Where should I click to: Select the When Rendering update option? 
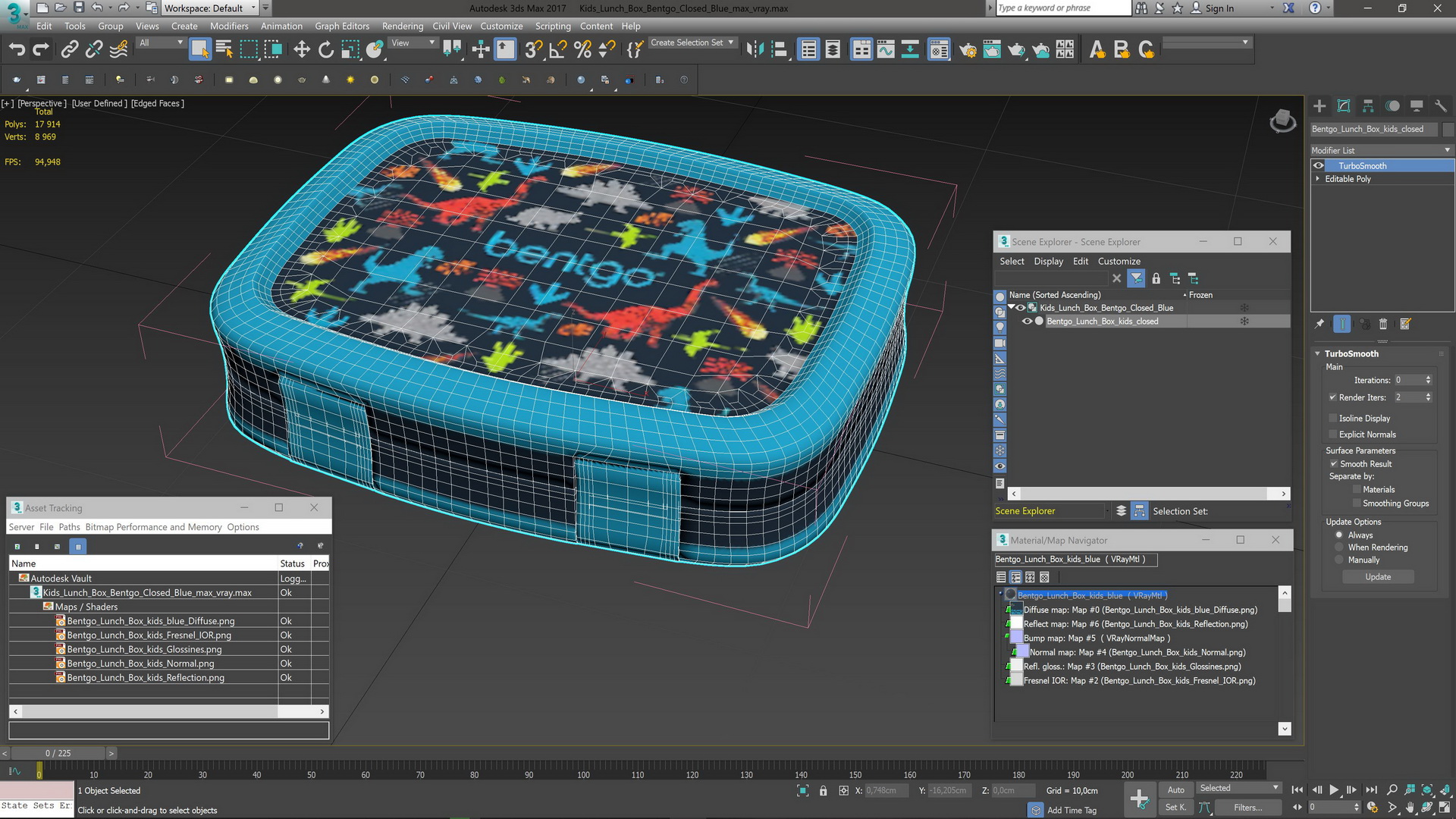[1339, 548]
